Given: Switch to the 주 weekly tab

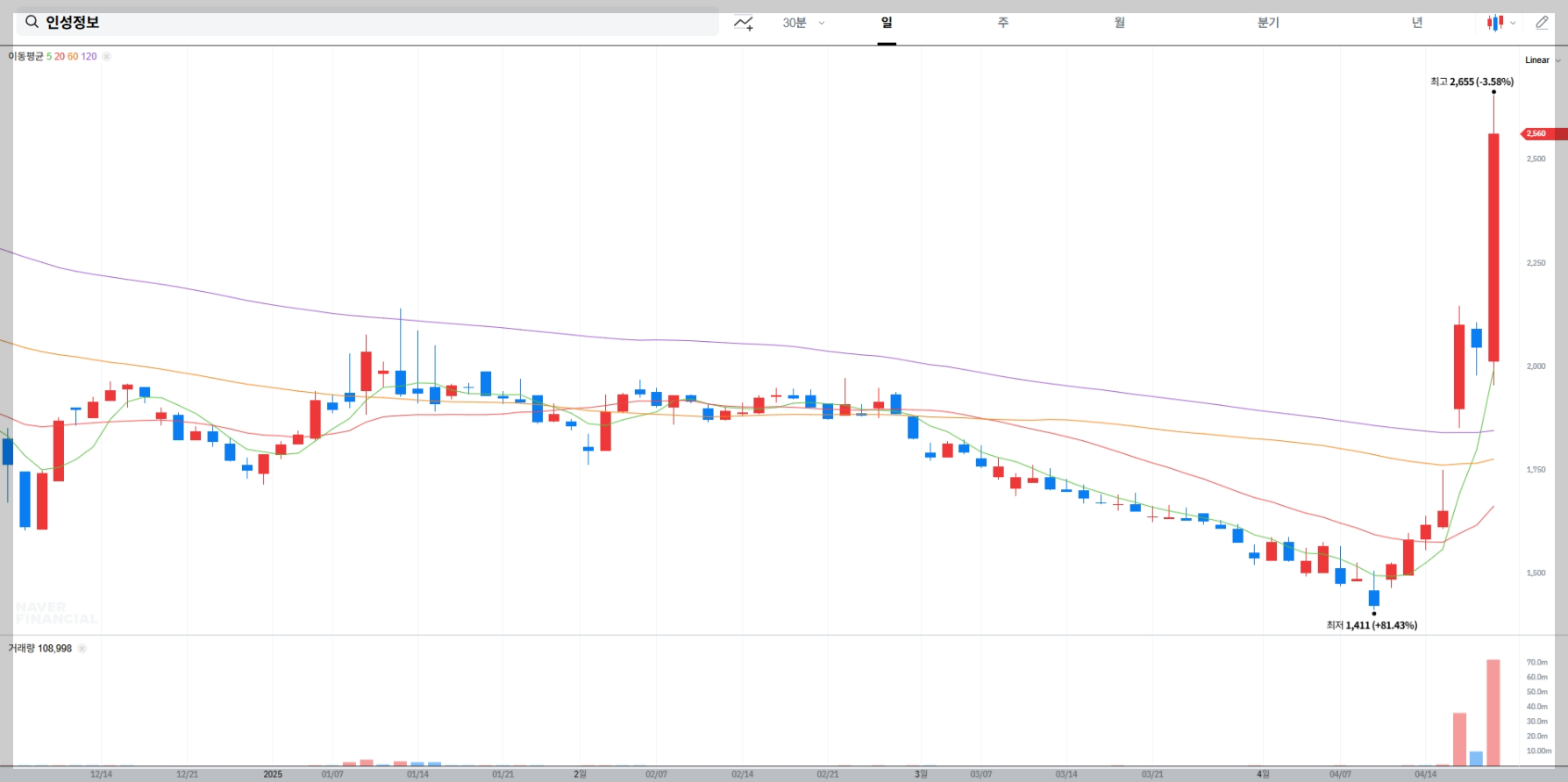Looking at the screenshot, I should click(1003, 23).
